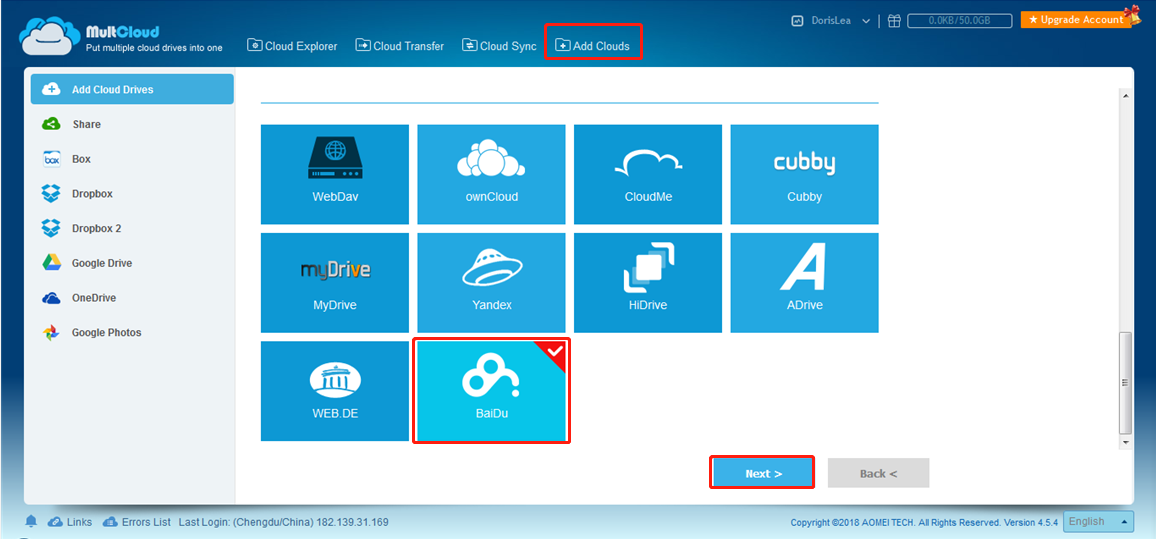1156x539 pixels.
Task: Choose the HiDrive tile
Action: pos(648,282)
